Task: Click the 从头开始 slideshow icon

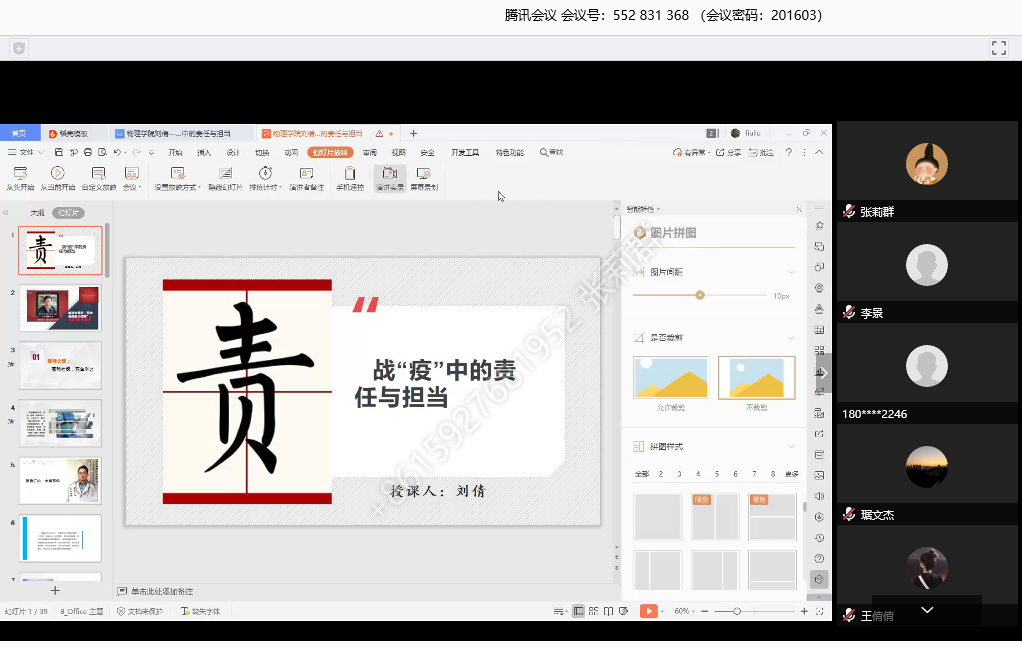Action: point(19,174)
